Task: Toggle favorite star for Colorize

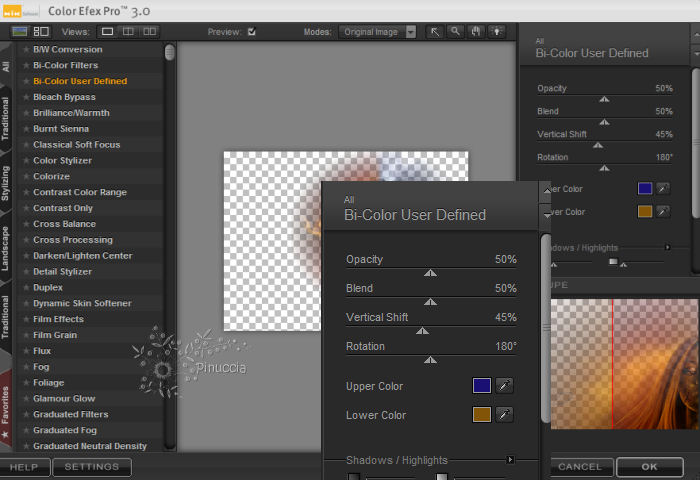Action: (26, 176)
